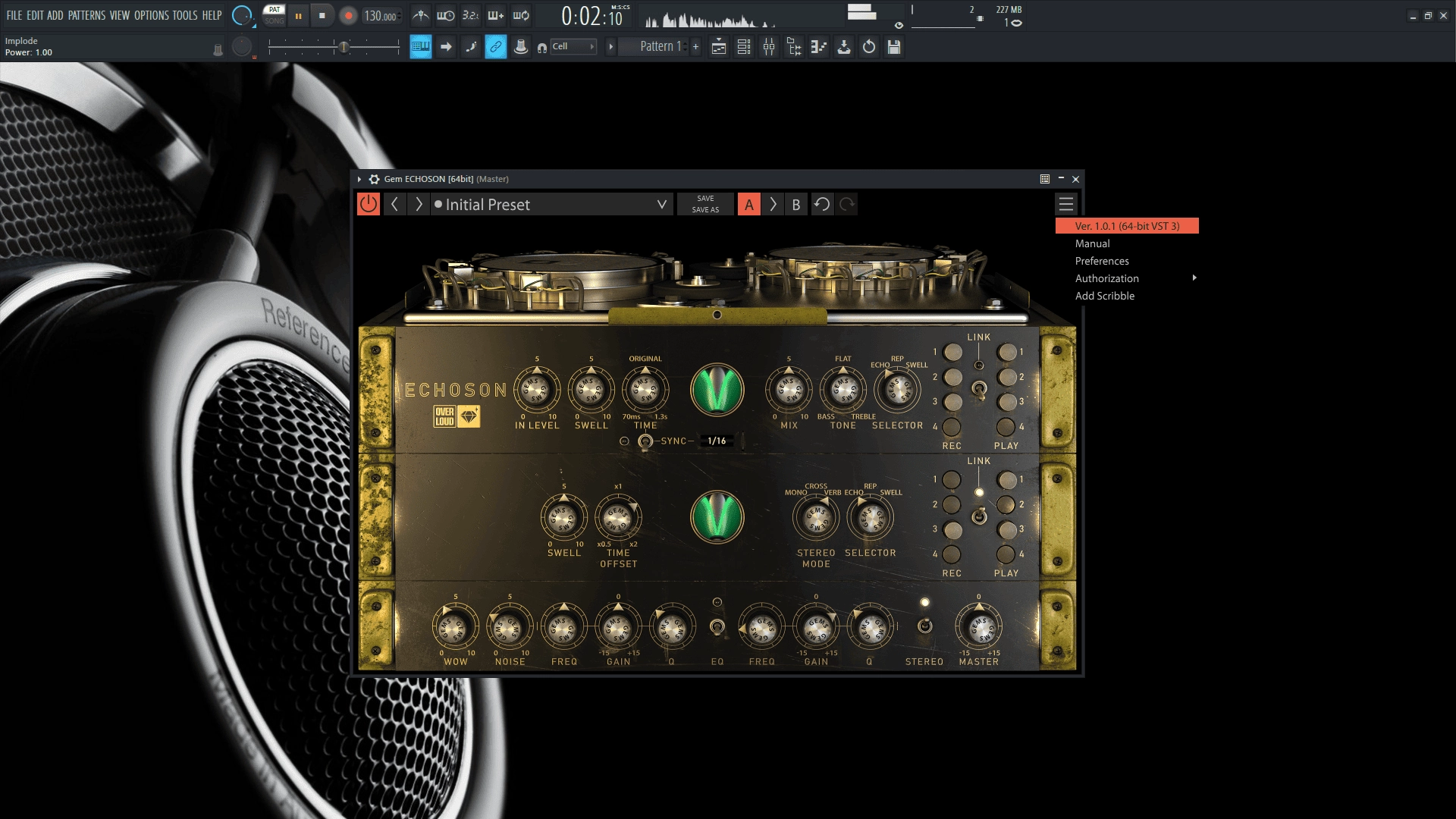Open the Channel rack icon
Screen dimensions: 1456x819
[744, 47]
